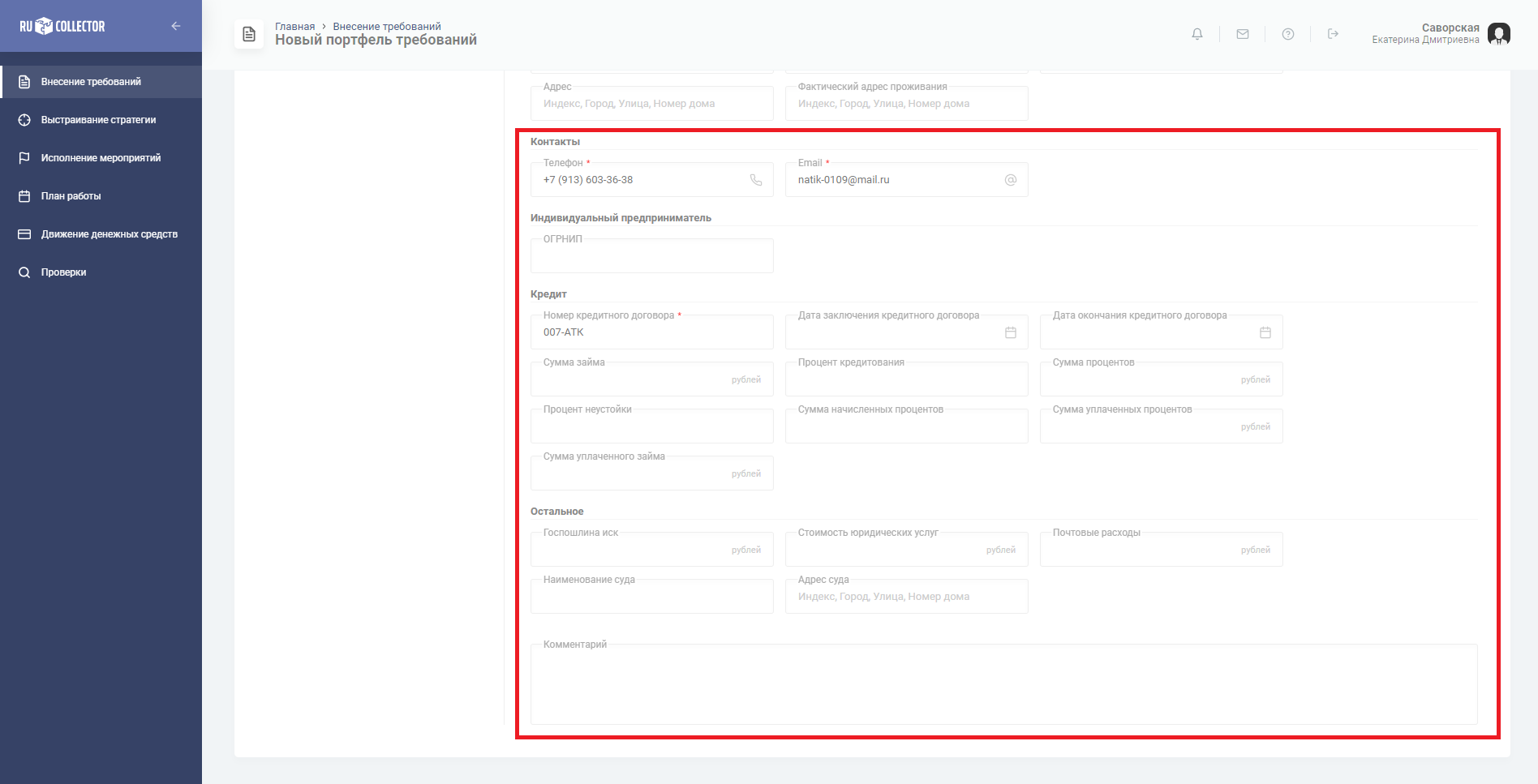Click the Выстраивание стратегии sidebar icon
1538x784 pixels.
24,120
